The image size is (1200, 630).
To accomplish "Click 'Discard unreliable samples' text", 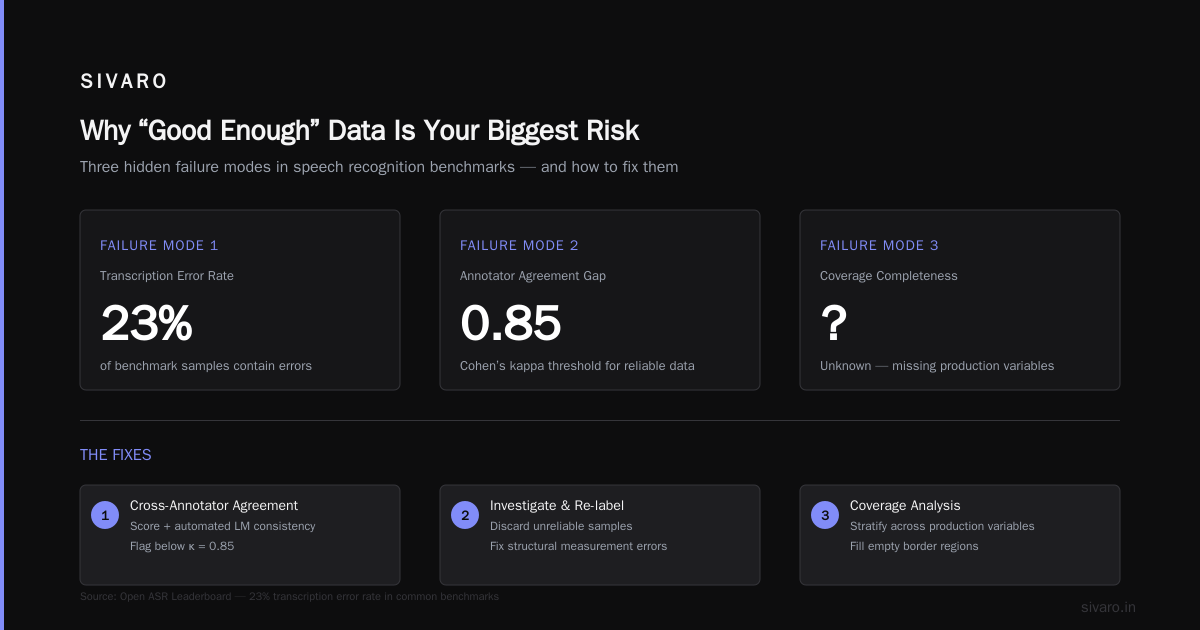I will 561,526.
